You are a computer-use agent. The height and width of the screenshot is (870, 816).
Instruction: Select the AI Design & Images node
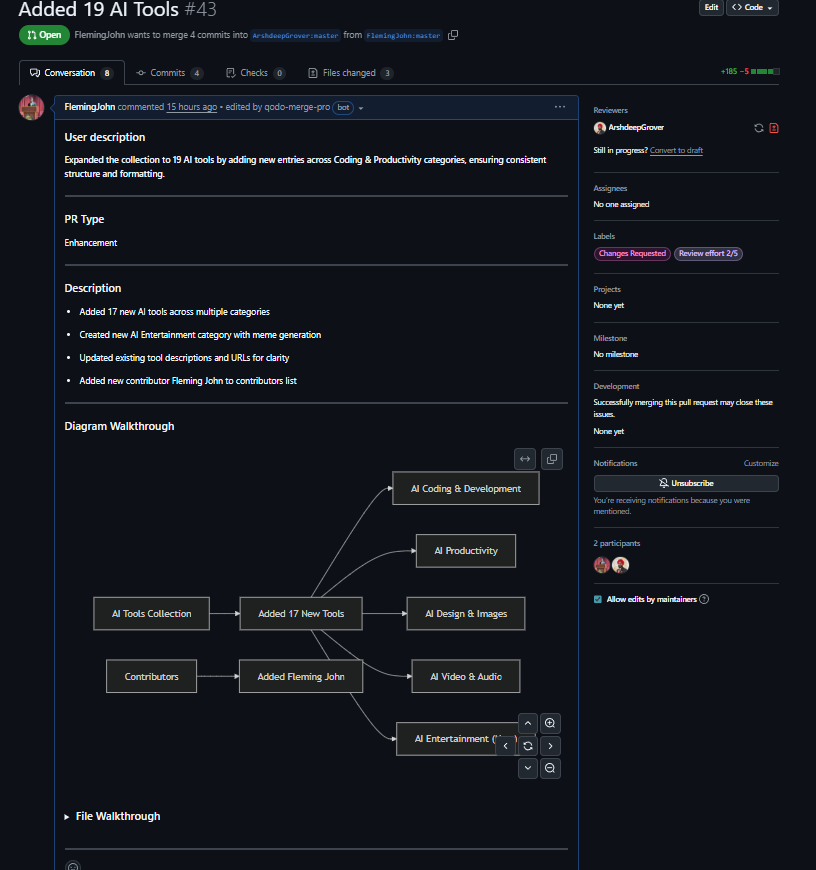click(x=465, y=613)
